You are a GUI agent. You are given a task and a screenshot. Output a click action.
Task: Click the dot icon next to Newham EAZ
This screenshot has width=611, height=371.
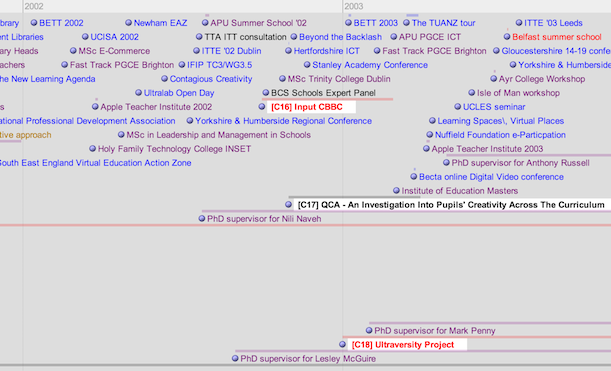[x=129, y=23]
